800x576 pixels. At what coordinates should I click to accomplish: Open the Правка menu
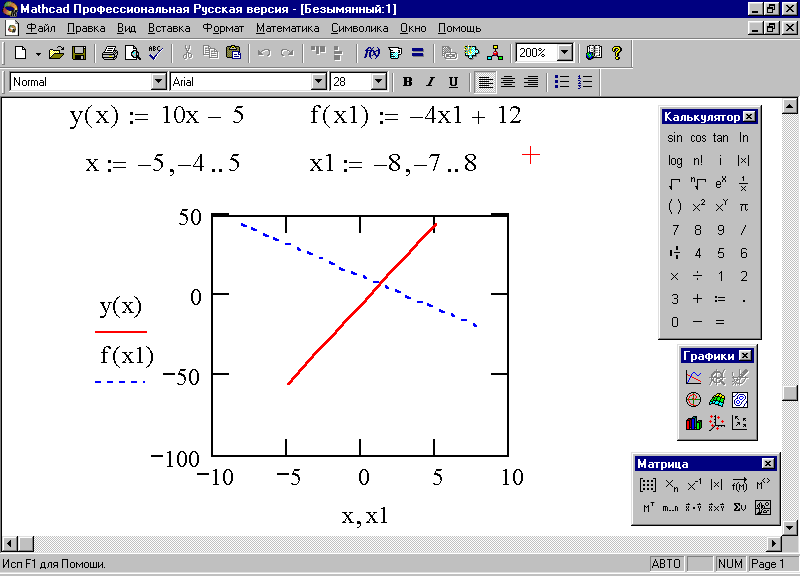click(x=86, y=28)
